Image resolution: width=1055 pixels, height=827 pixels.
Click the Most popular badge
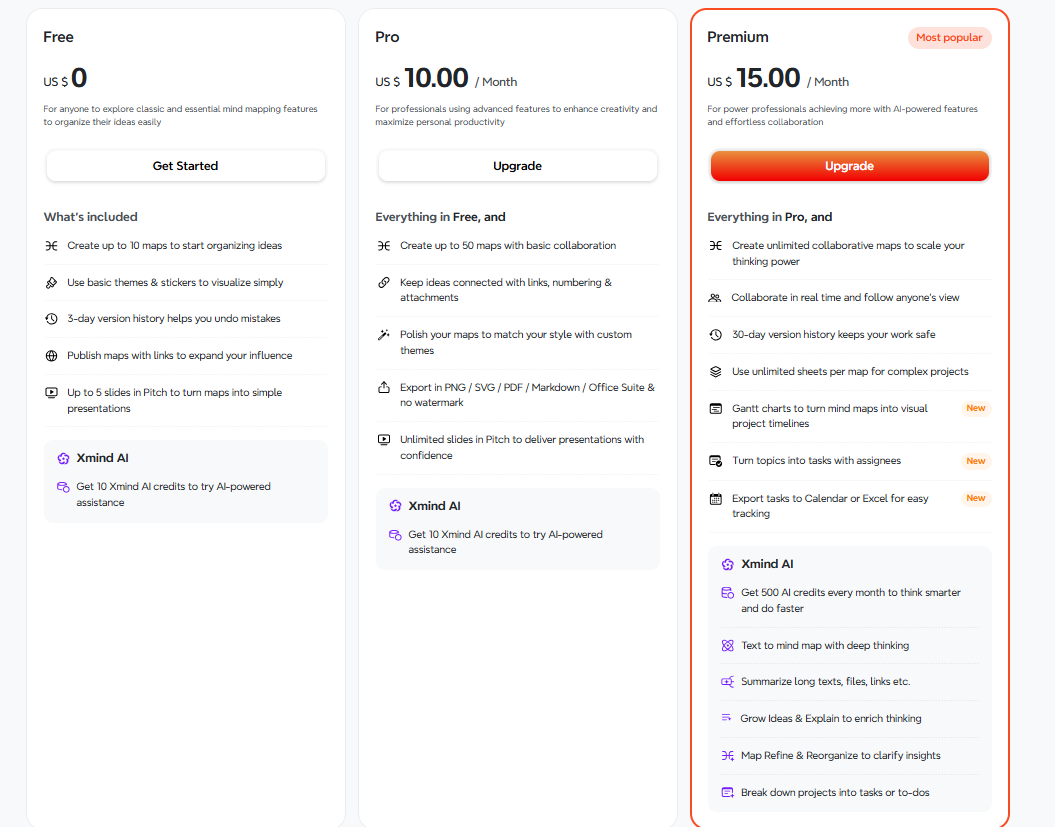tap(949, 38)
